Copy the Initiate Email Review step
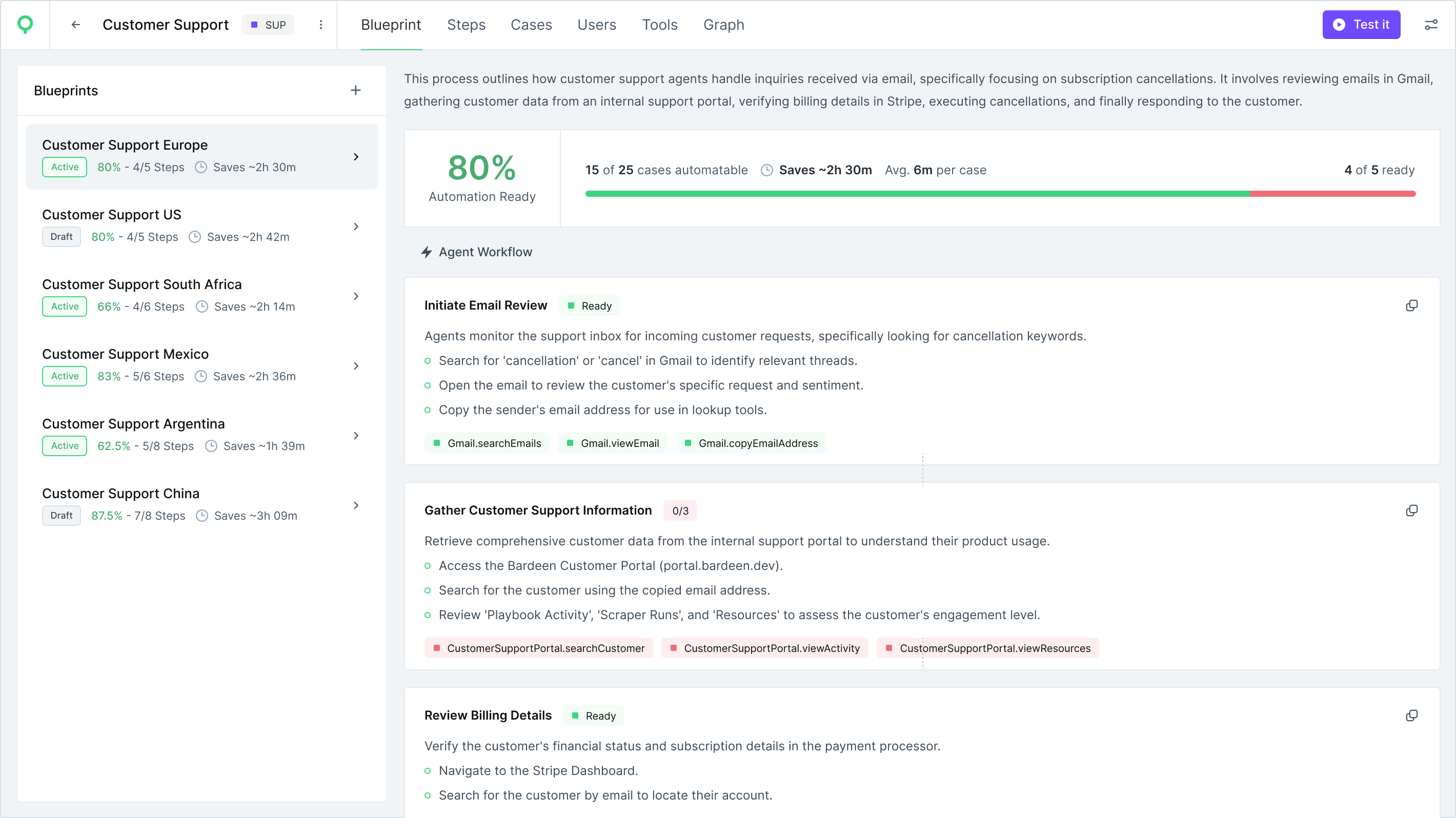The width and height of the screenshot is (1456, 818). pos(1411,305)
